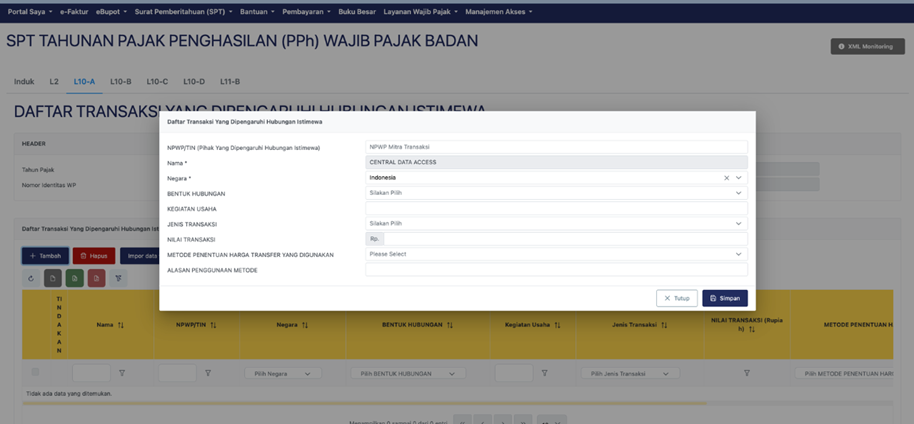Click the green Excel export icon
Viewport: 914px width, 424px height.
tap(75, 278)
